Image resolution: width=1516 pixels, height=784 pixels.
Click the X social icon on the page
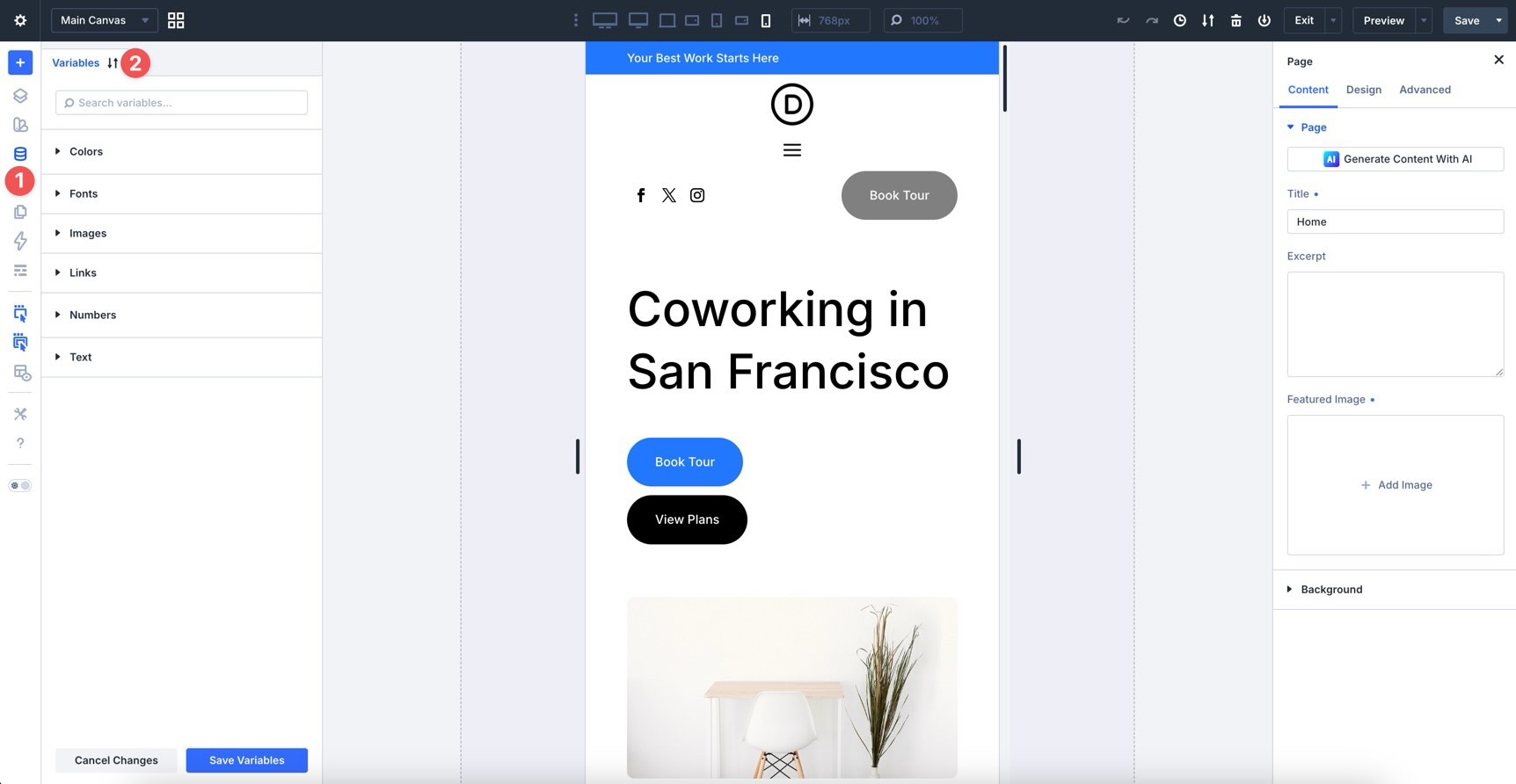[x=669, y=195]
